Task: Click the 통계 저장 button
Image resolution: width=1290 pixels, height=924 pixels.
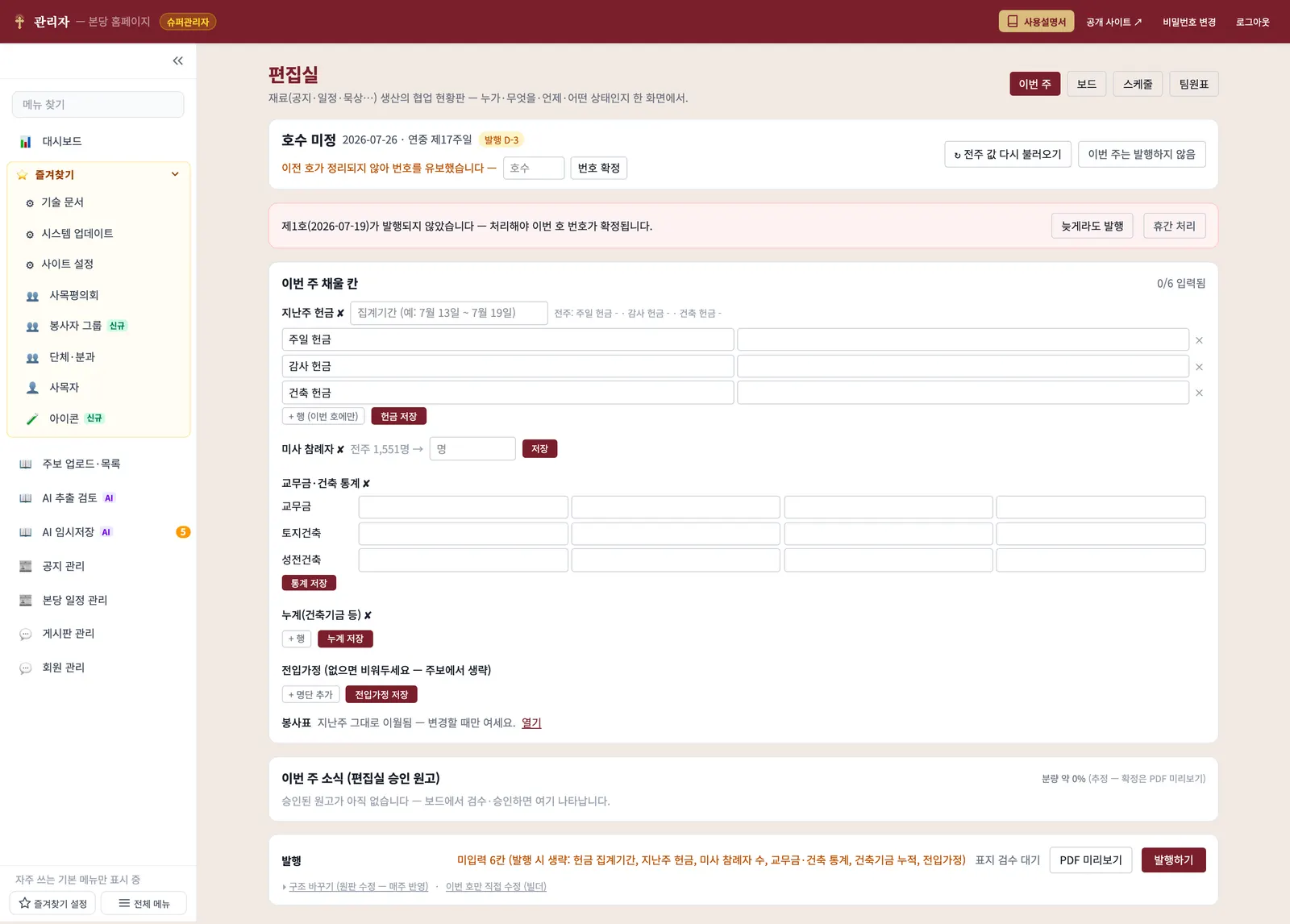Action: pyautogui.click(x=309, y=583)
